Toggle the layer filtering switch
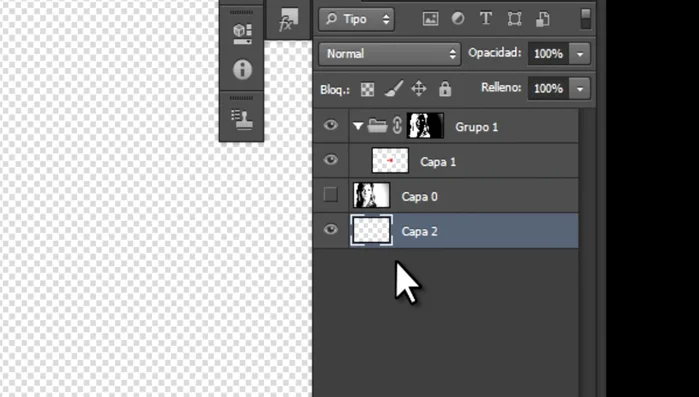699x397 pixels. pos(586,19)
